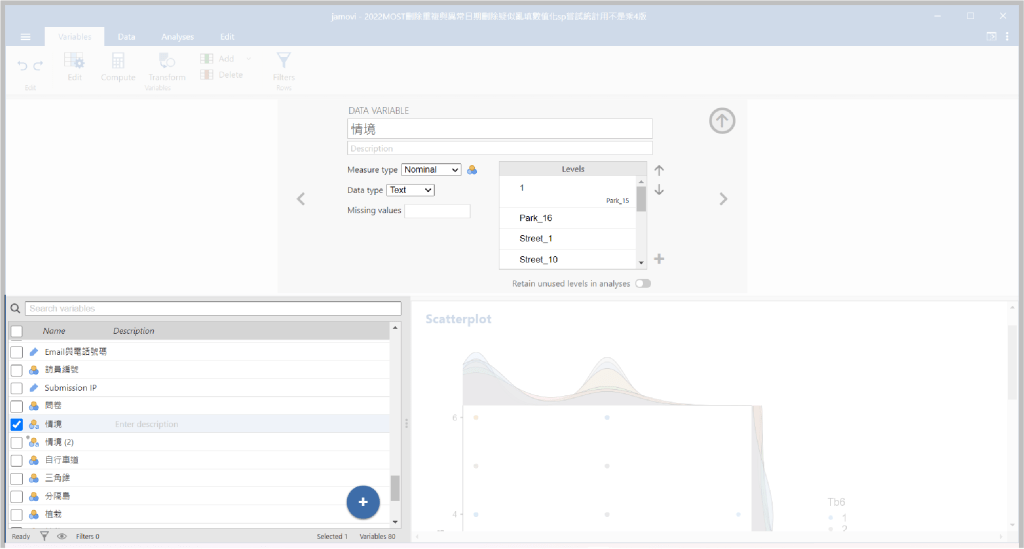Go to previous variable with left chevron
Screen dimensions: 1024x549
click(x=301, y=199)
